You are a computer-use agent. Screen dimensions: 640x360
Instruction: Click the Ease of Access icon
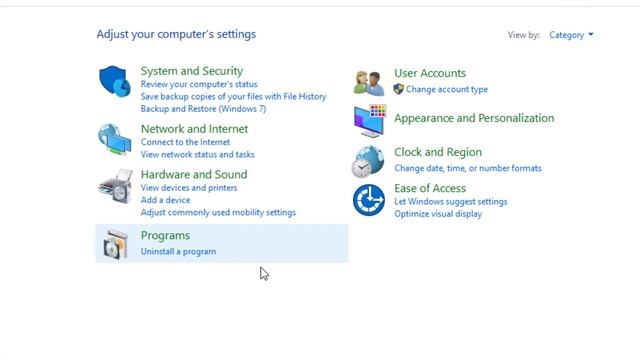(369, 200)
